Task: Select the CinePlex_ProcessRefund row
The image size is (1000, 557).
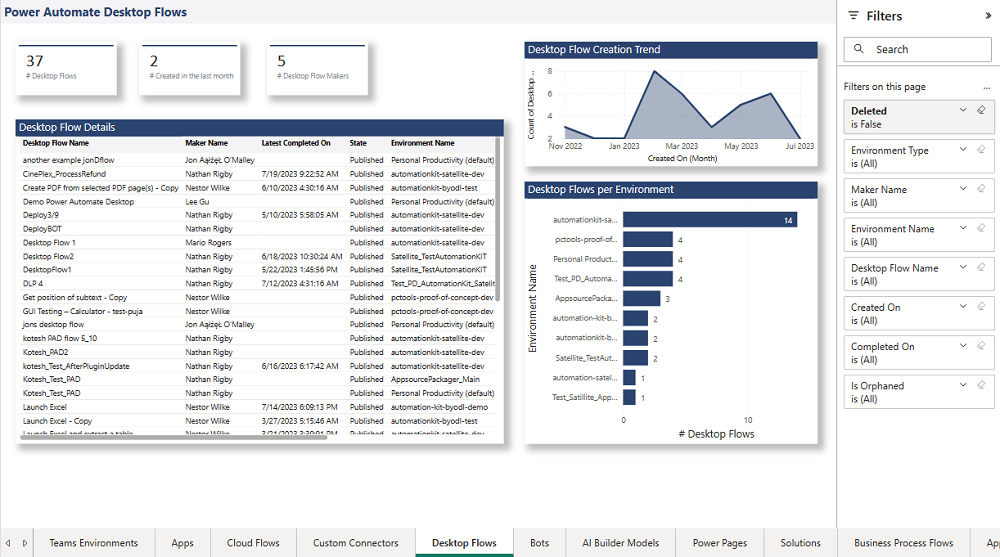Action: [x=258, y=174]
